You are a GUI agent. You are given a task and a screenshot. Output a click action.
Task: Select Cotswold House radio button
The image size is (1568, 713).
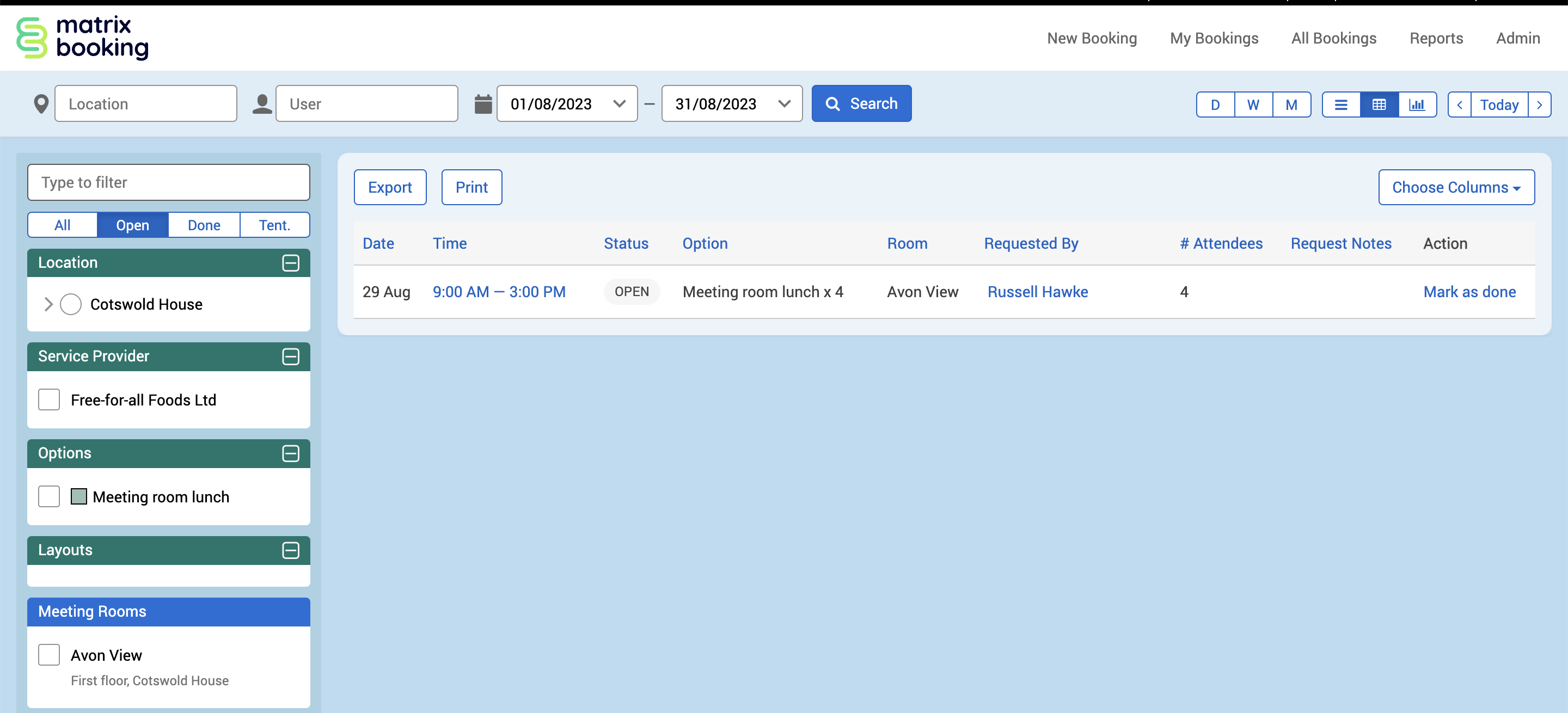click(x=71, y=304)
